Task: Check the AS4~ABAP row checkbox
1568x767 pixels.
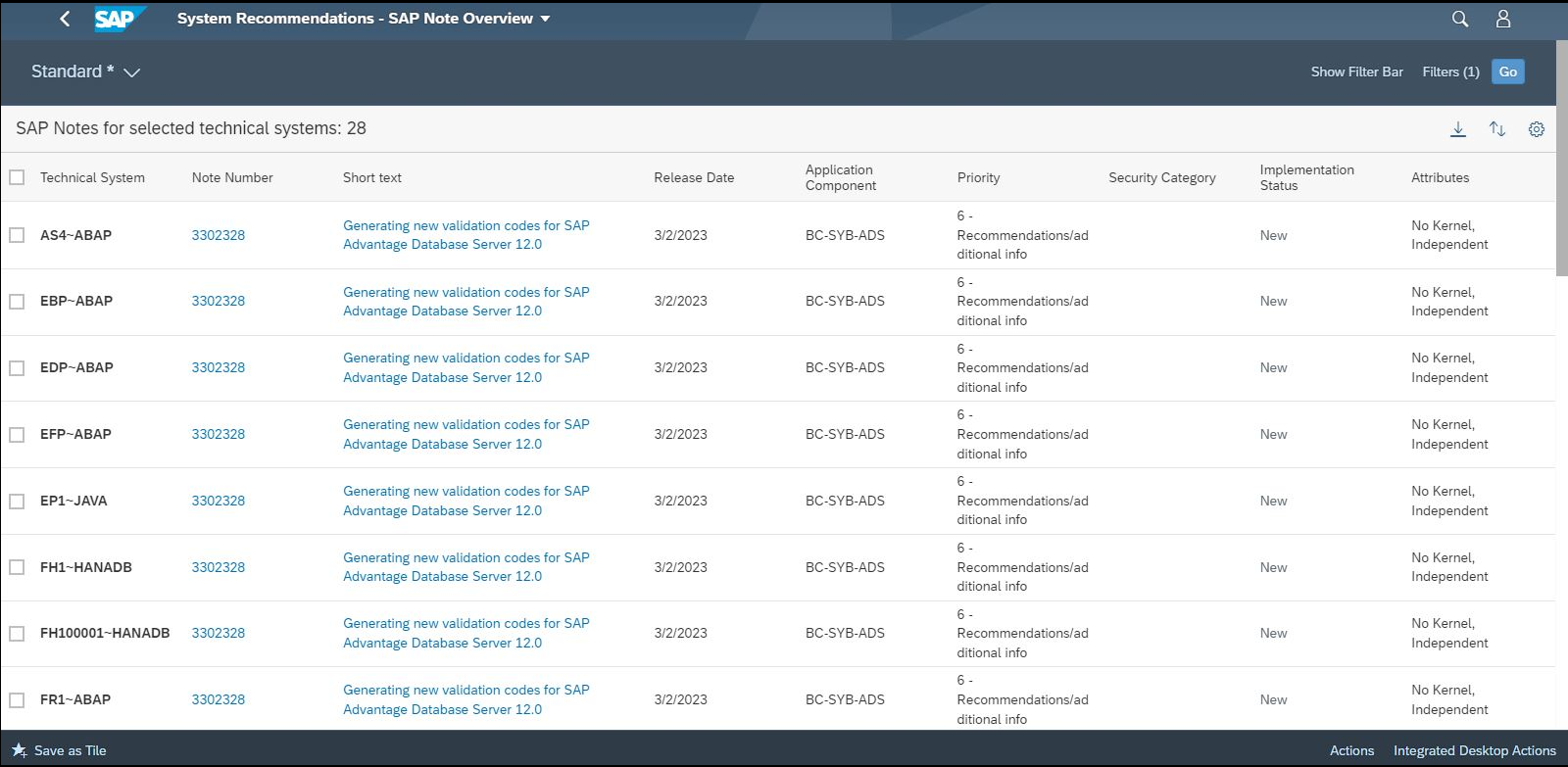Action: click(17, 235)
